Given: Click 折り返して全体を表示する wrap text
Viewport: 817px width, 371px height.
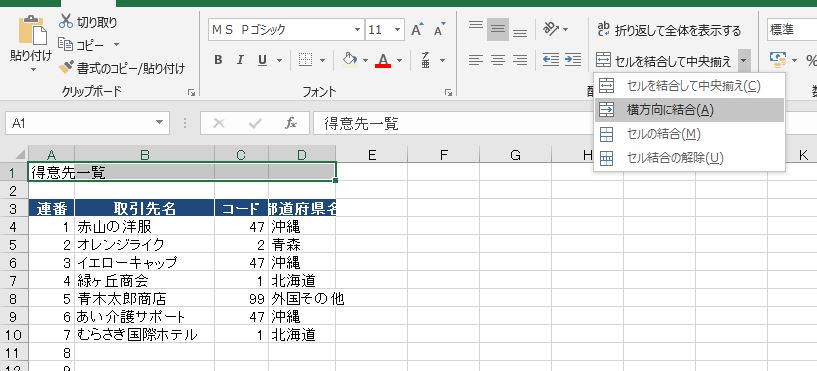Looking at the screenshot, I should click(x=669, y=30).
